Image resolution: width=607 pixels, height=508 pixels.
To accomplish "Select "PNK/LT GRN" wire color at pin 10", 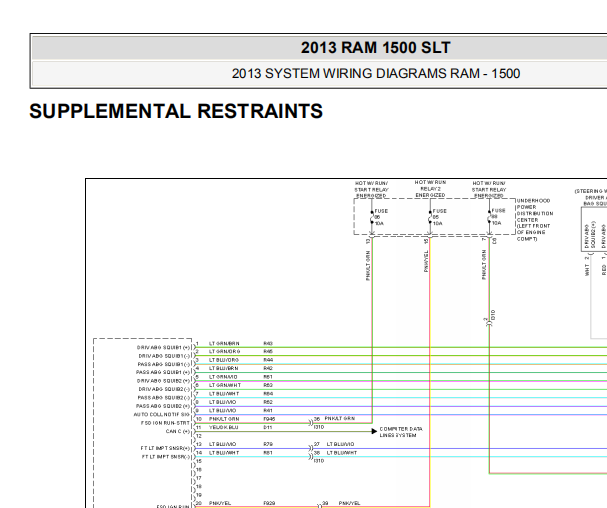I will coord(224,419).
